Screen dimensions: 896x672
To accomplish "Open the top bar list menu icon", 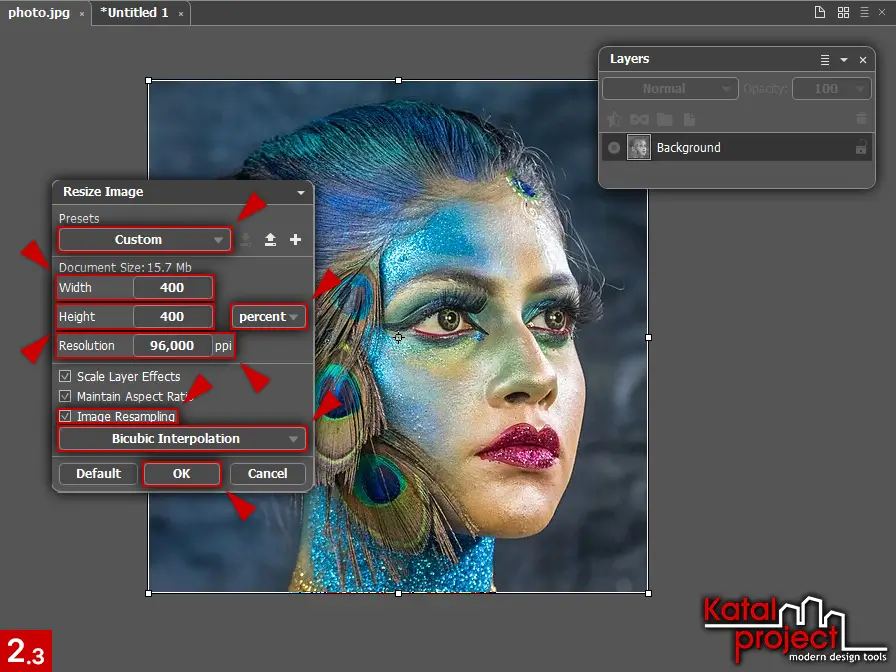I will (865, 13).
